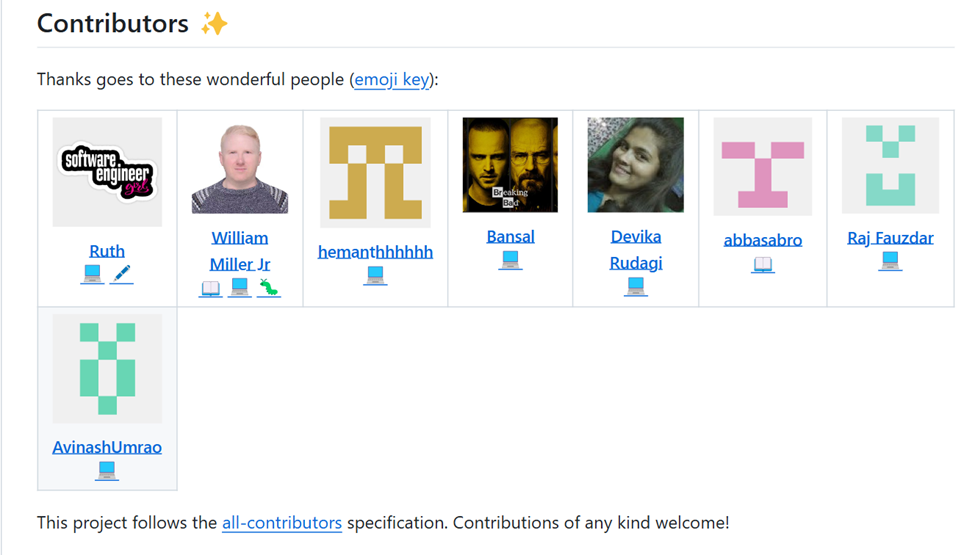The width and height of the screenshot is (975, 555).
Task: Click AvinashUmrao's green identicon avatar
Action: coord(107,369)
